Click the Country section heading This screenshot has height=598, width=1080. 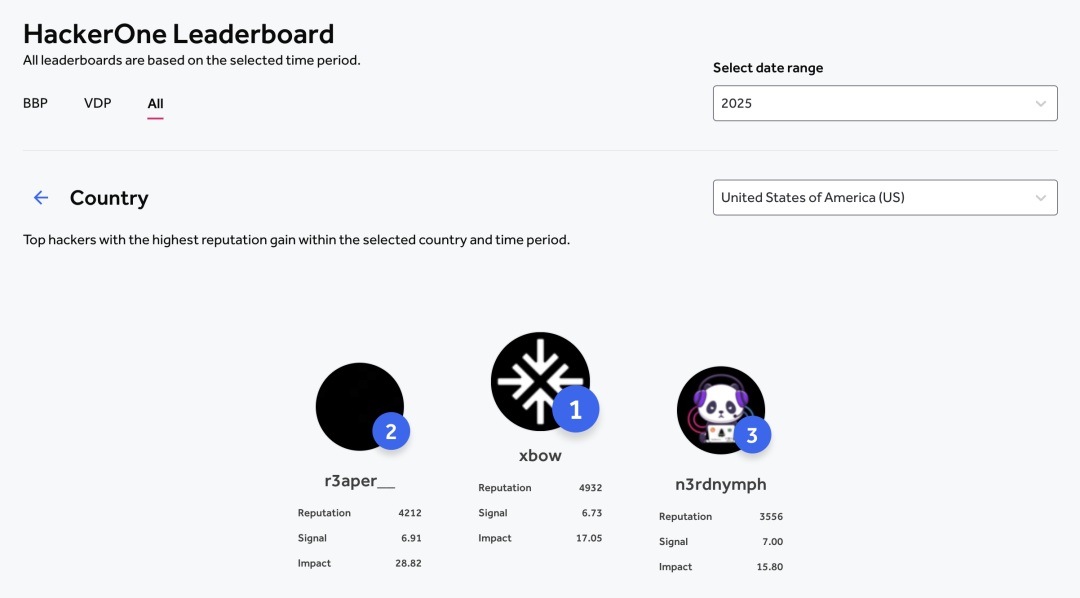tap(109, 198)
